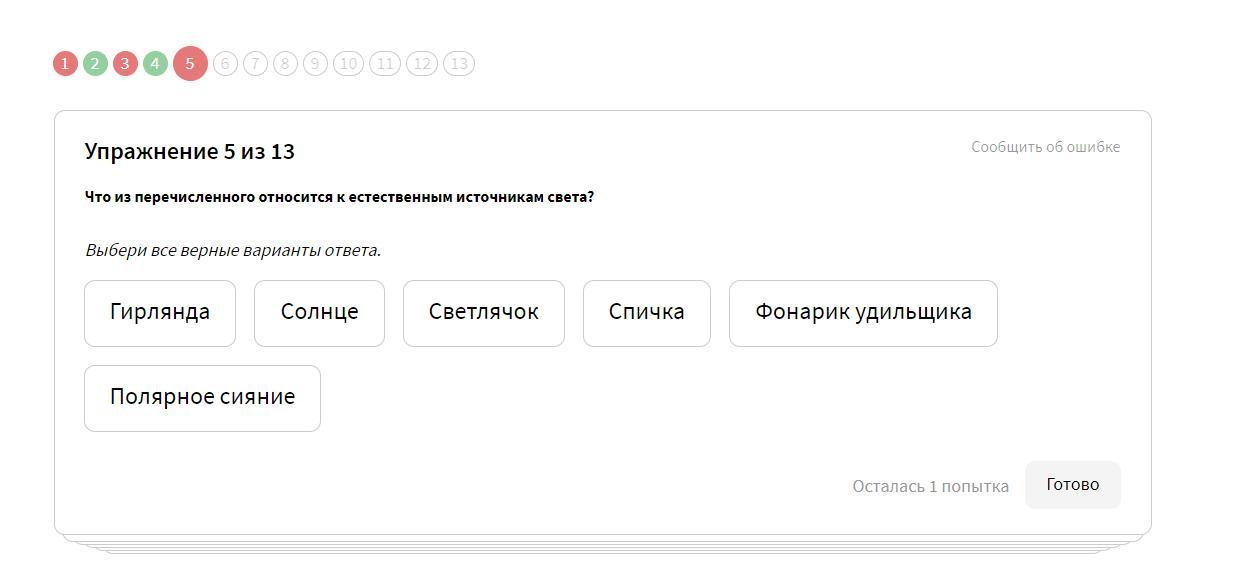The width and height of the screenshot is (1239, 567).
Task: Open exercise 11 step
Action: [x=385, y=64]
